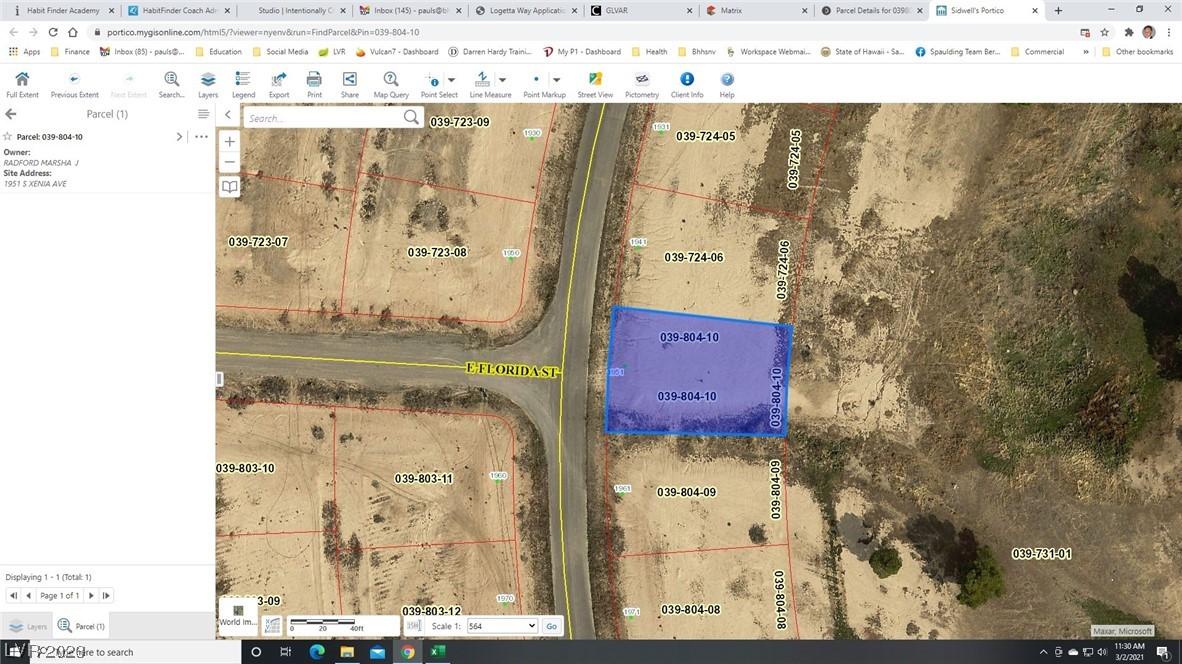Open a new browser tab

pos(1058,11)
